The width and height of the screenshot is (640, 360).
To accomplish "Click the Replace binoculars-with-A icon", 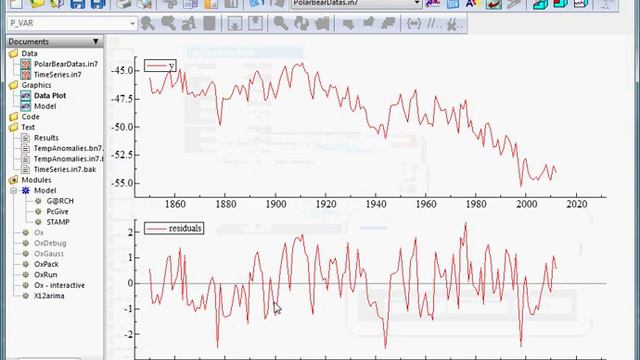I will point(189,23).
